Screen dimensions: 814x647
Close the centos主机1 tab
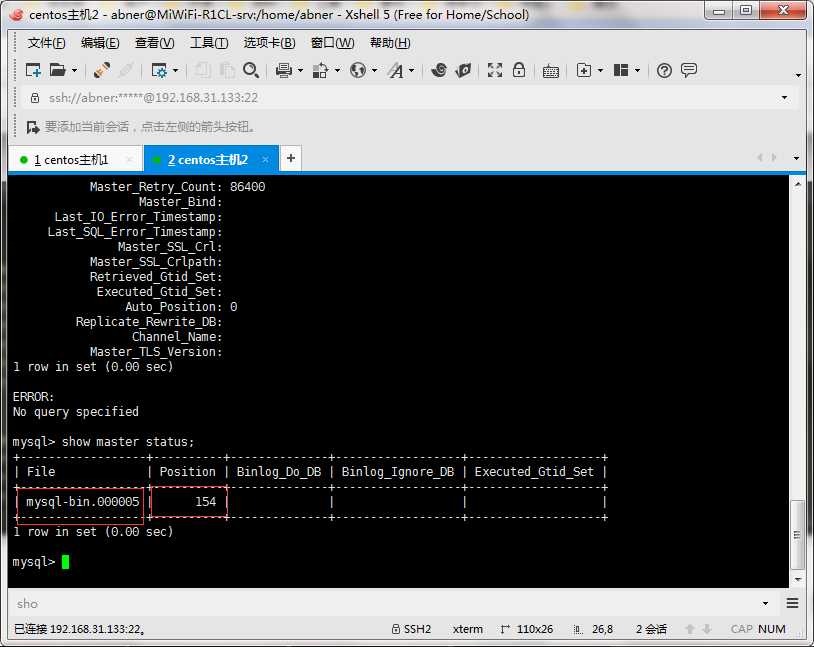(130, 159)
